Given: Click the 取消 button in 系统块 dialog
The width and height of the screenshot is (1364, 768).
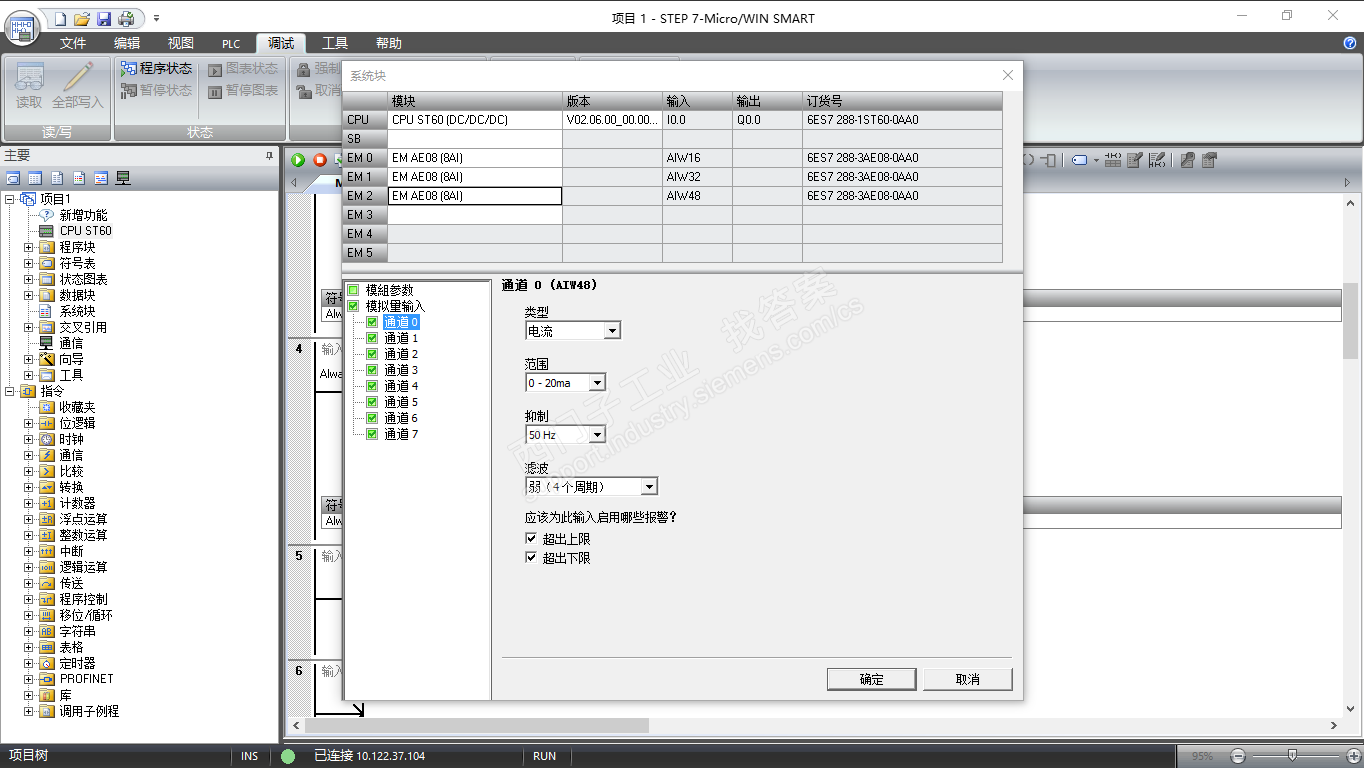Looking at the screenshot, I should (968, 679).
